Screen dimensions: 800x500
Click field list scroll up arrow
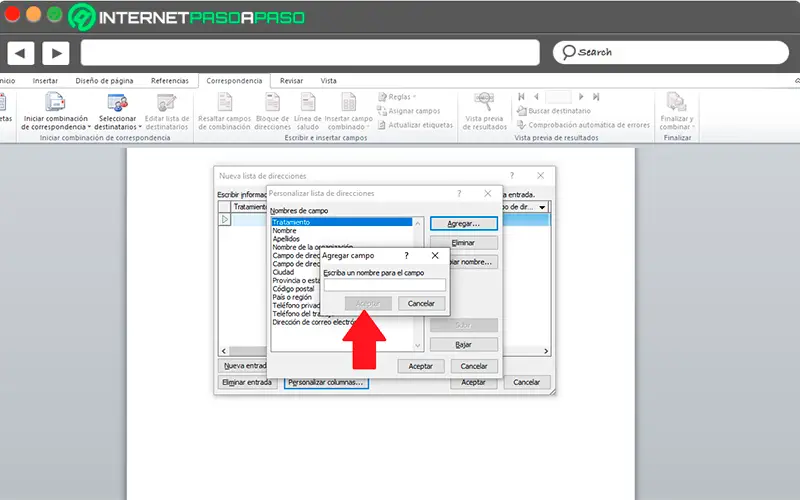coord(418,223)
